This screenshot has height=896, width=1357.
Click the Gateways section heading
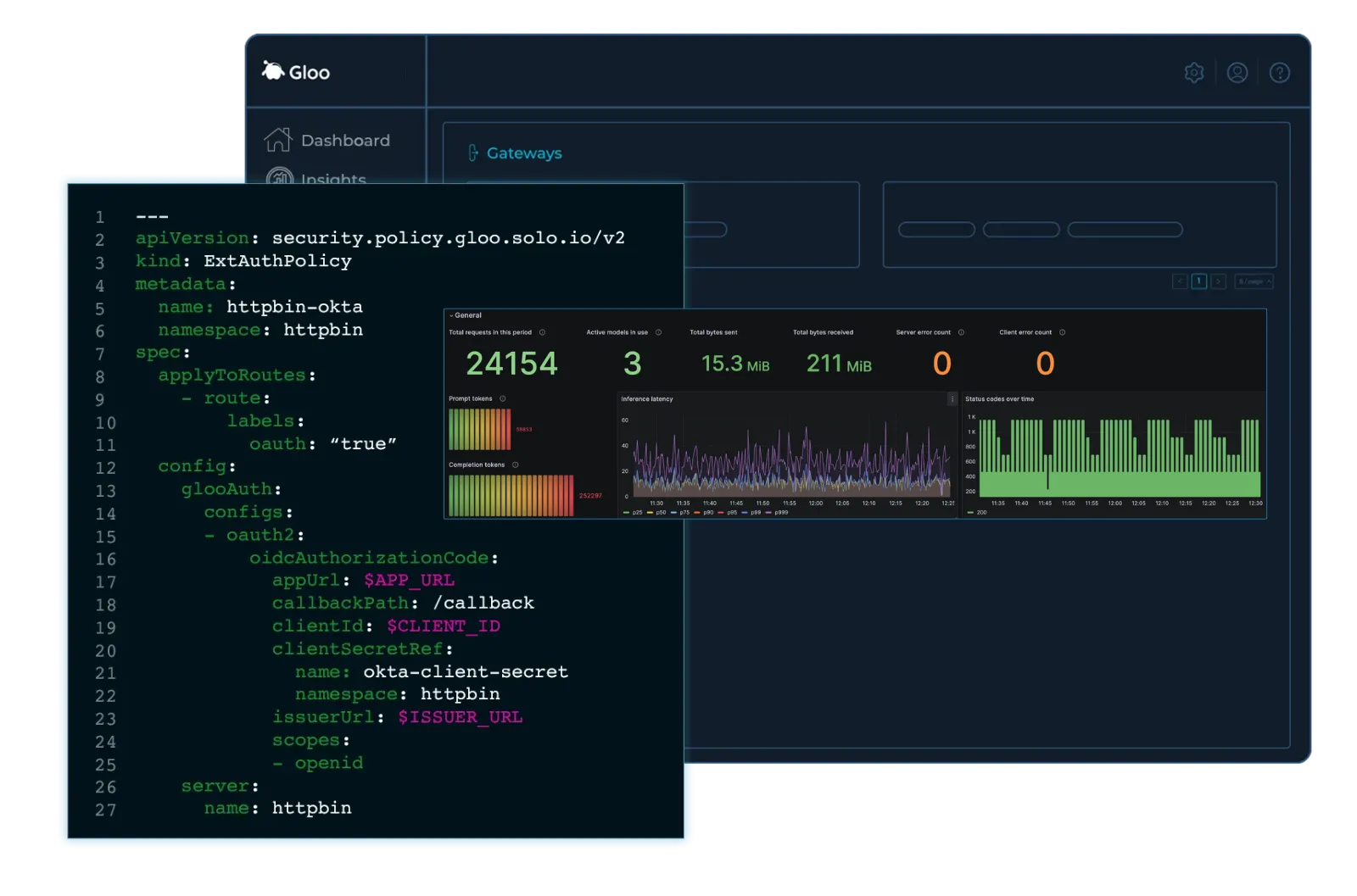coord(524,153)
